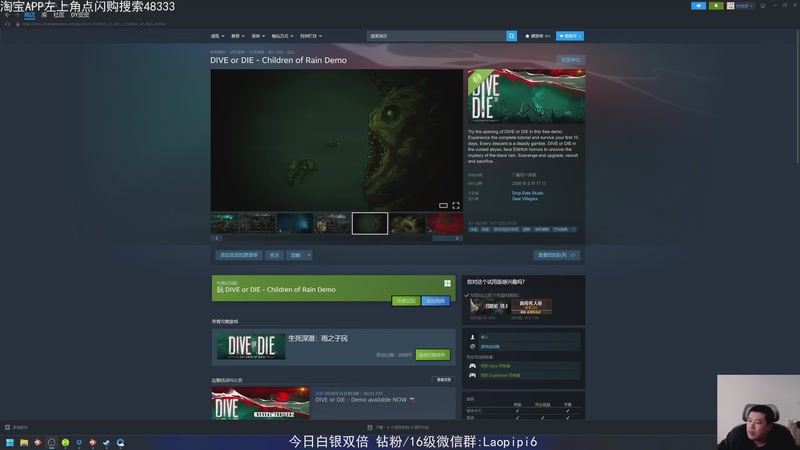Select the second media thumbnail in the strip
800x450 pixels.
258,223
